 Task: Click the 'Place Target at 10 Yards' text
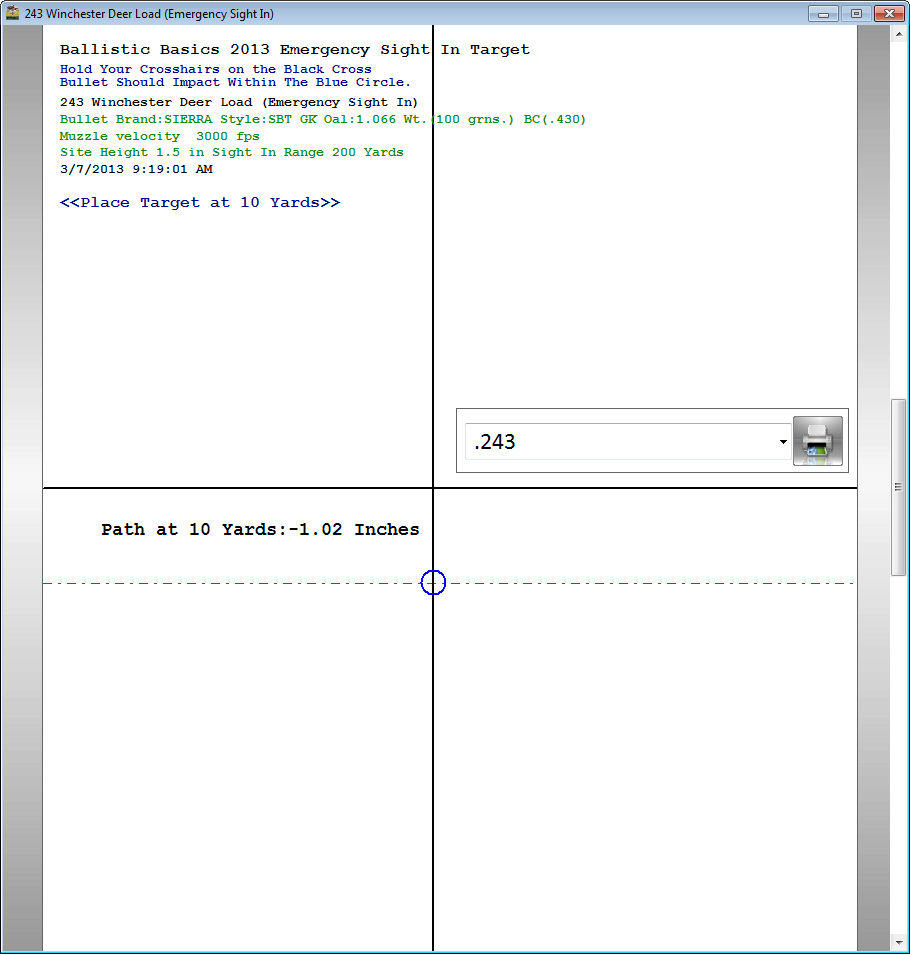[200, 202]
